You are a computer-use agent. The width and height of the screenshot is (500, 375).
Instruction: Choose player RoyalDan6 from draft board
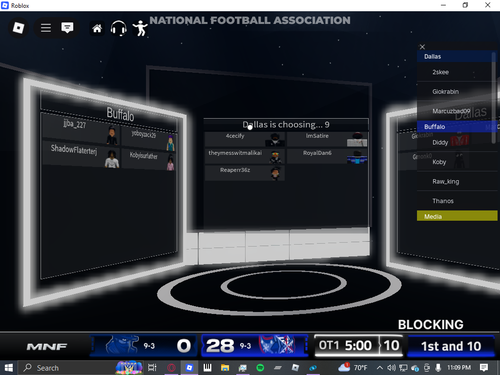pos(327,156)
